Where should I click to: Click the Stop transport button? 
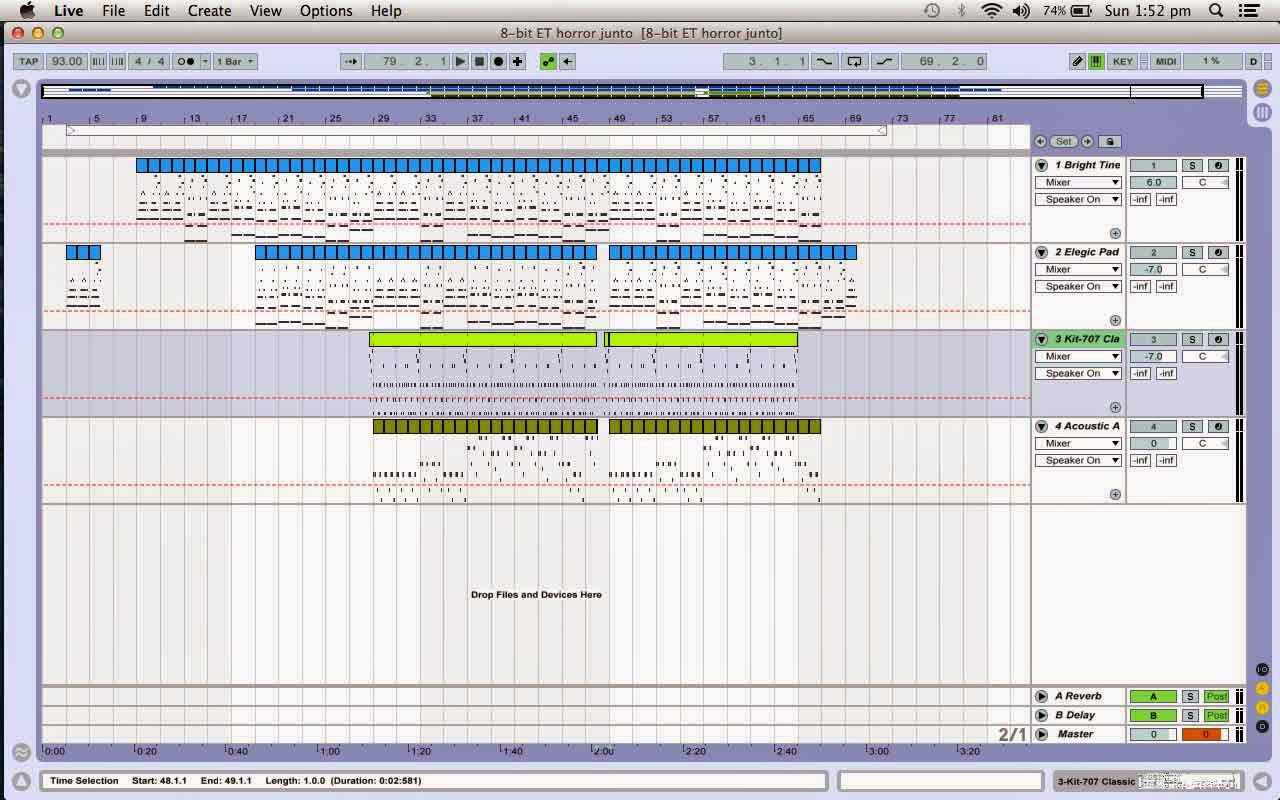pos(479,61)
